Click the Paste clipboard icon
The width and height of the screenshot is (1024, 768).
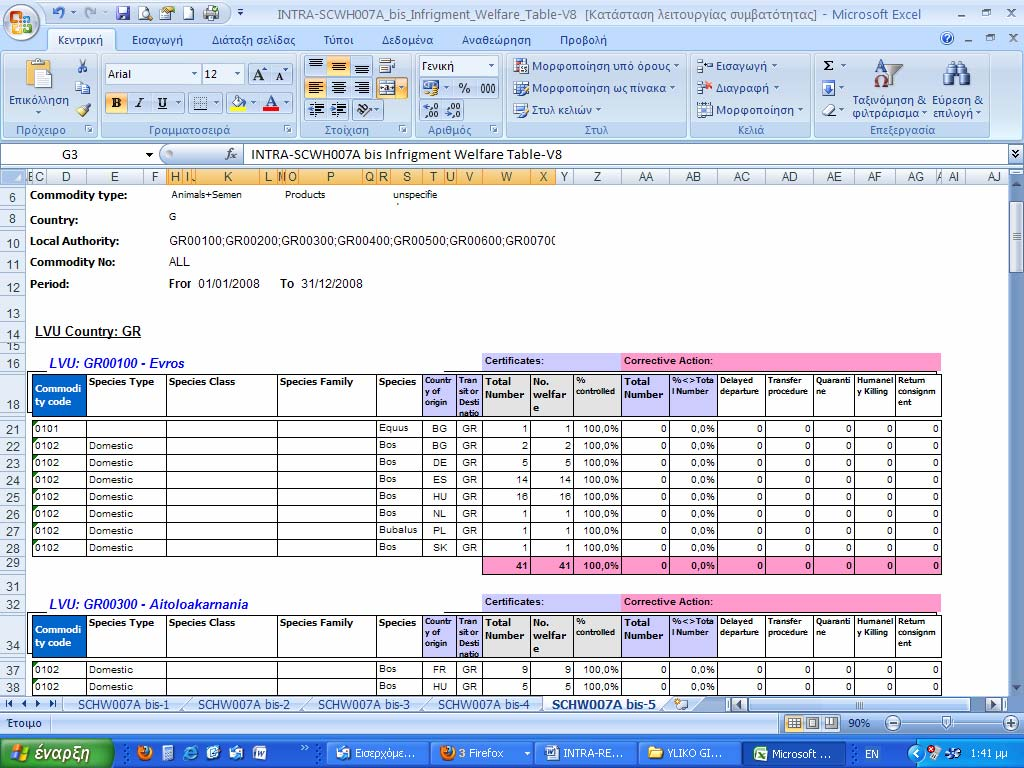39,74
